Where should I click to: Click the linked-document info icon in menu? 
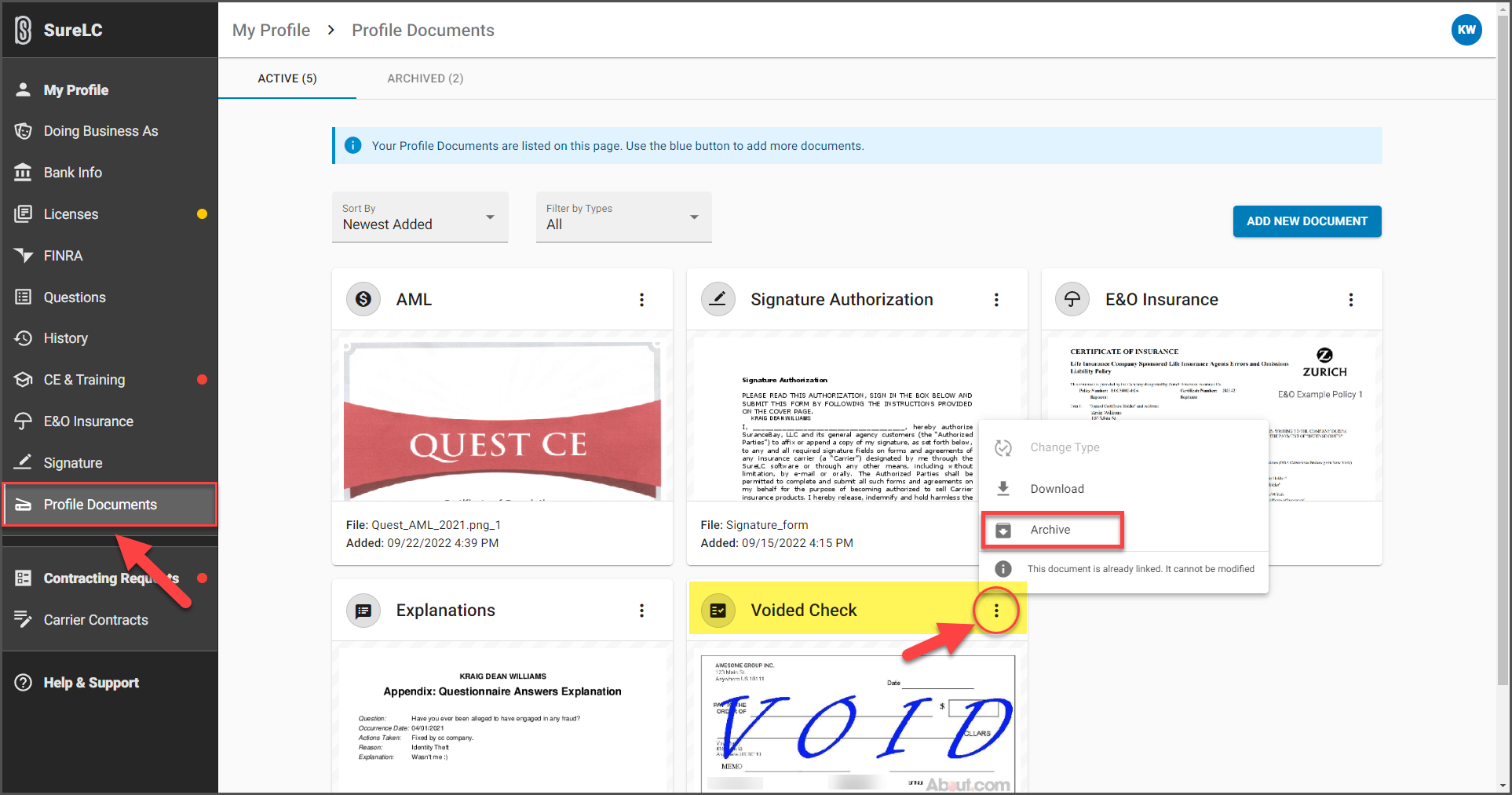pos(1003,569)
